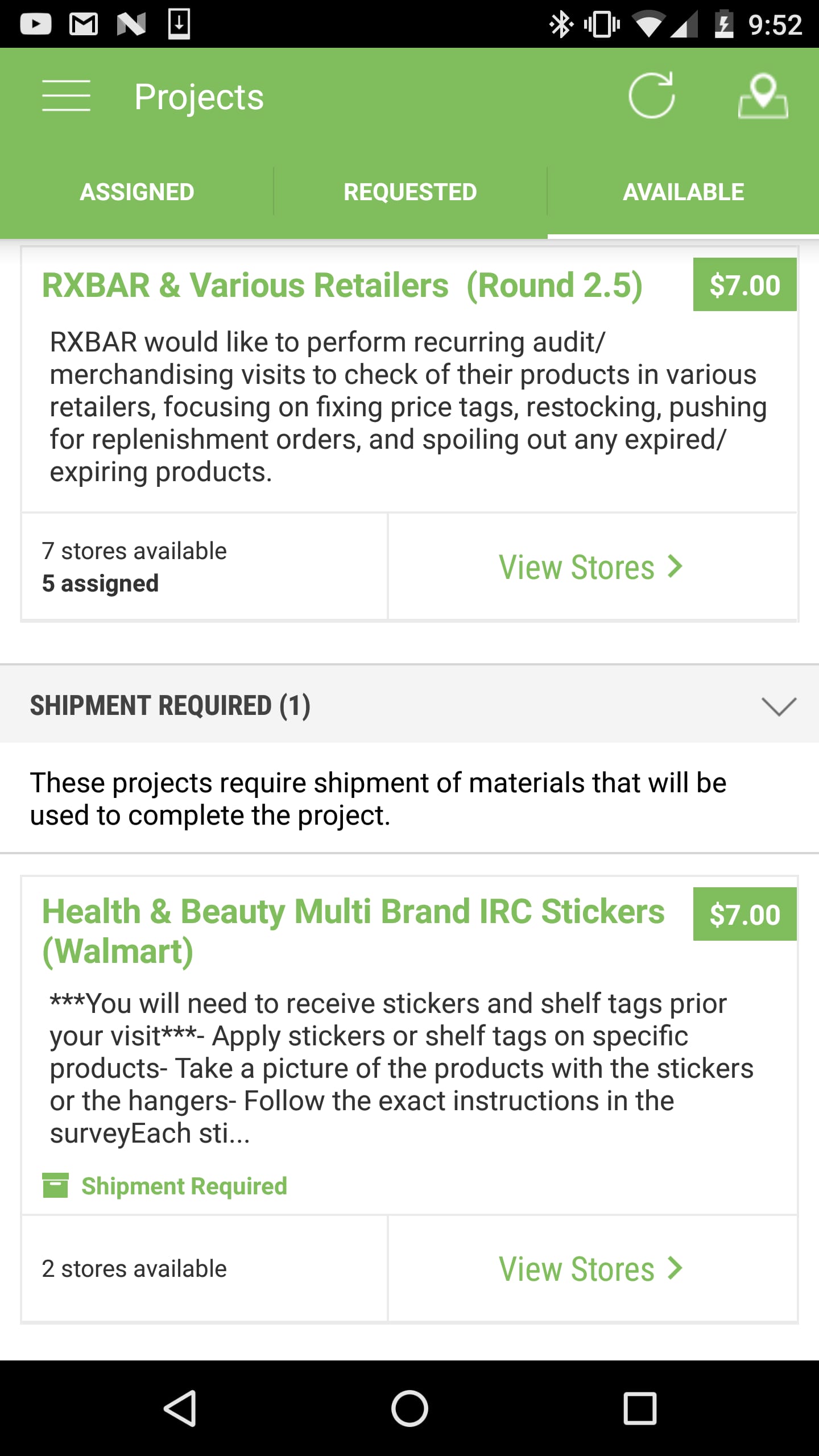Click the Shipment Required box icon

55,1186
